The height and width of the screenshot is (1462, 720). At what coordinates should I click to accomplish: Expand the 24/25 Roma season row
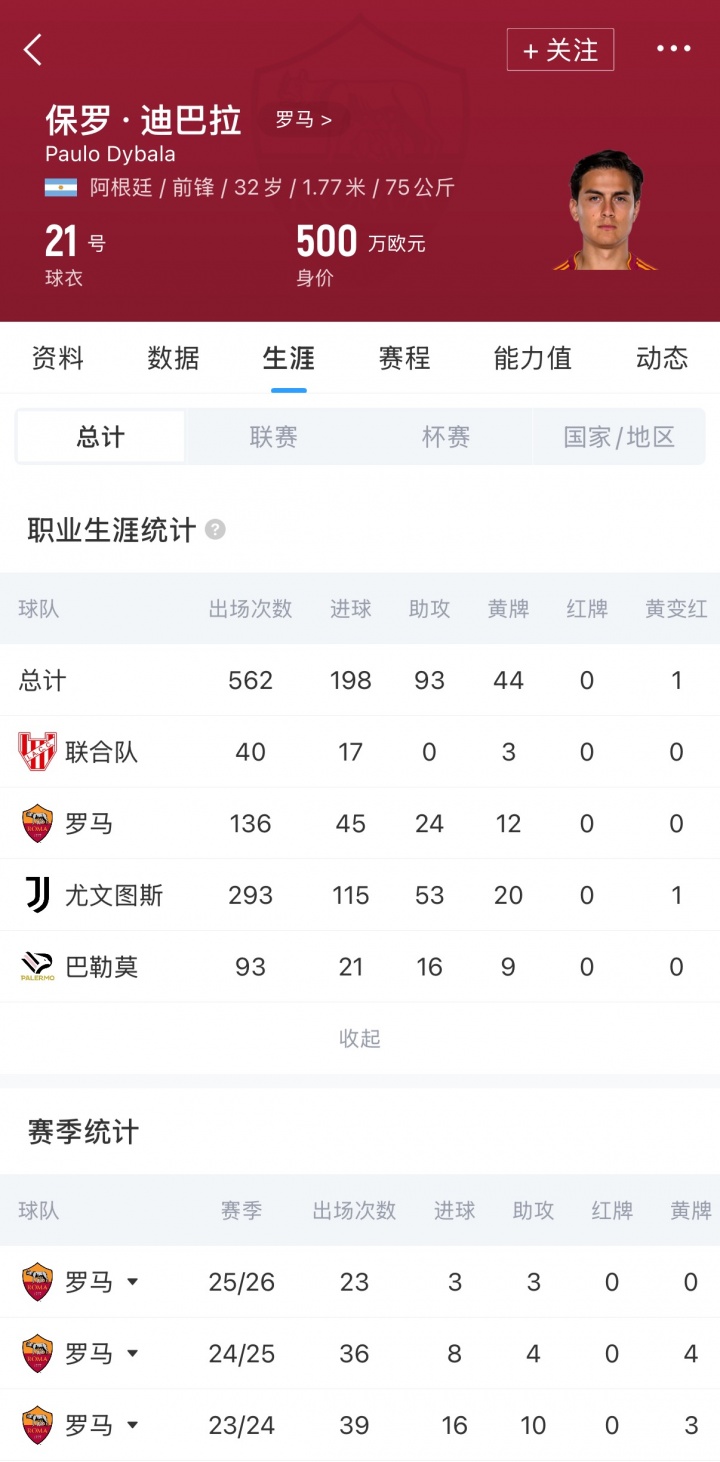click(132, 1354)
